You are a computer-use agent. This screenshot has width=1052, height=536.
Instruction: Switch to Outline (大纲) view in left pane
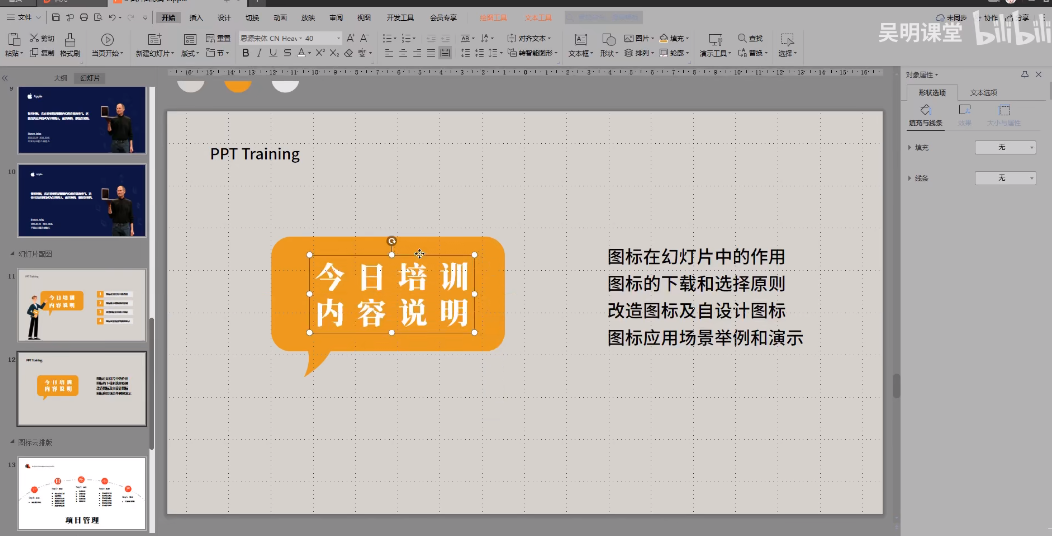pos(60,78)
